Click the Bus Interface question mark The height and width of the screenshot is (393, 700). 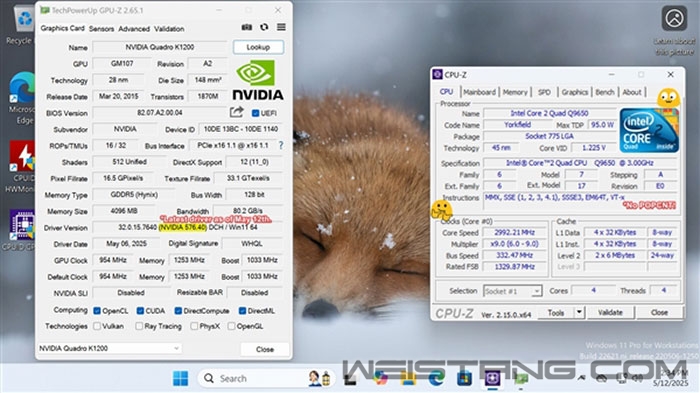(281, 145)
